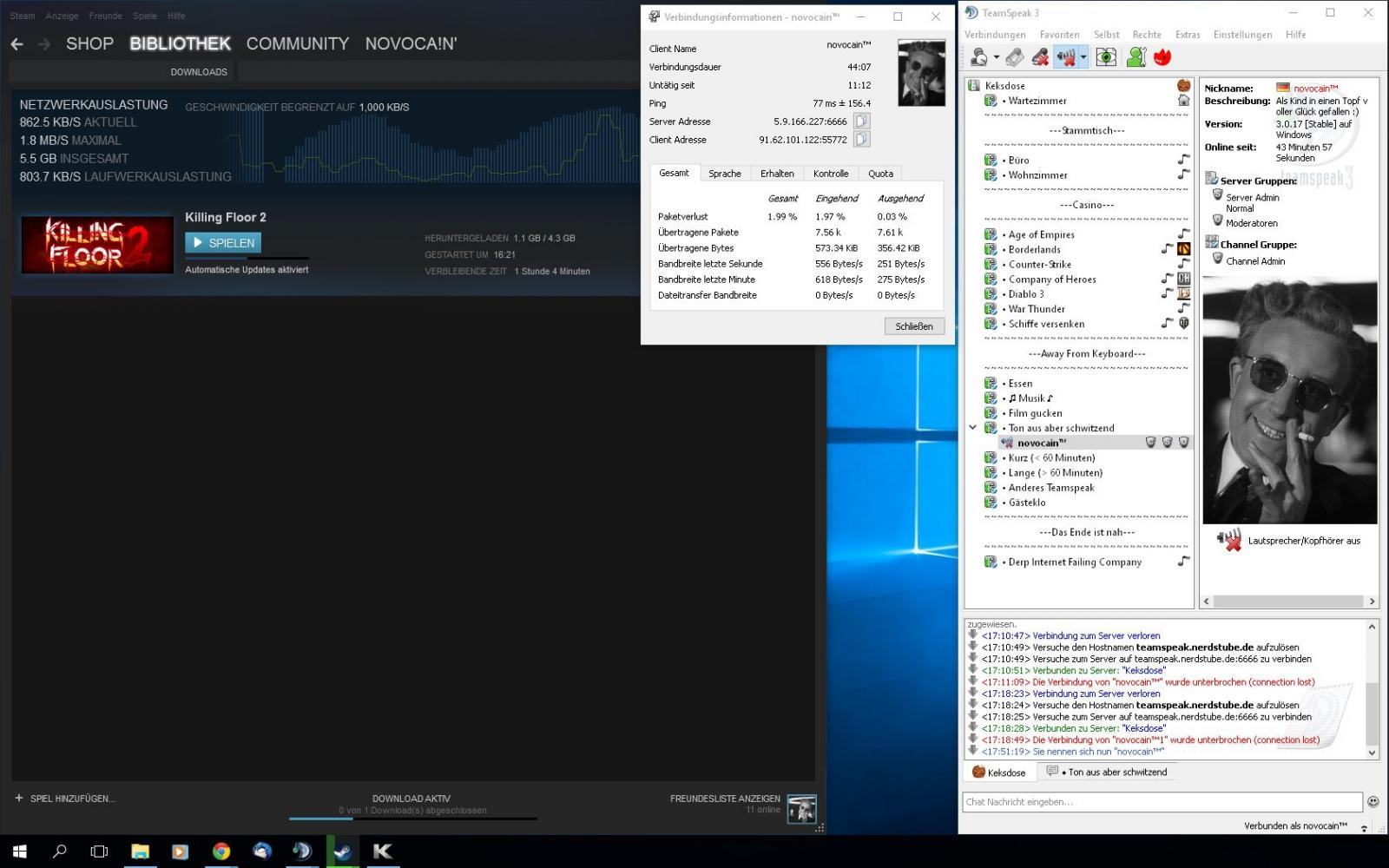The image size is (1389, 868).
Task: Open emoticon picker beside chat input
Action: [x=1373, y=802]
